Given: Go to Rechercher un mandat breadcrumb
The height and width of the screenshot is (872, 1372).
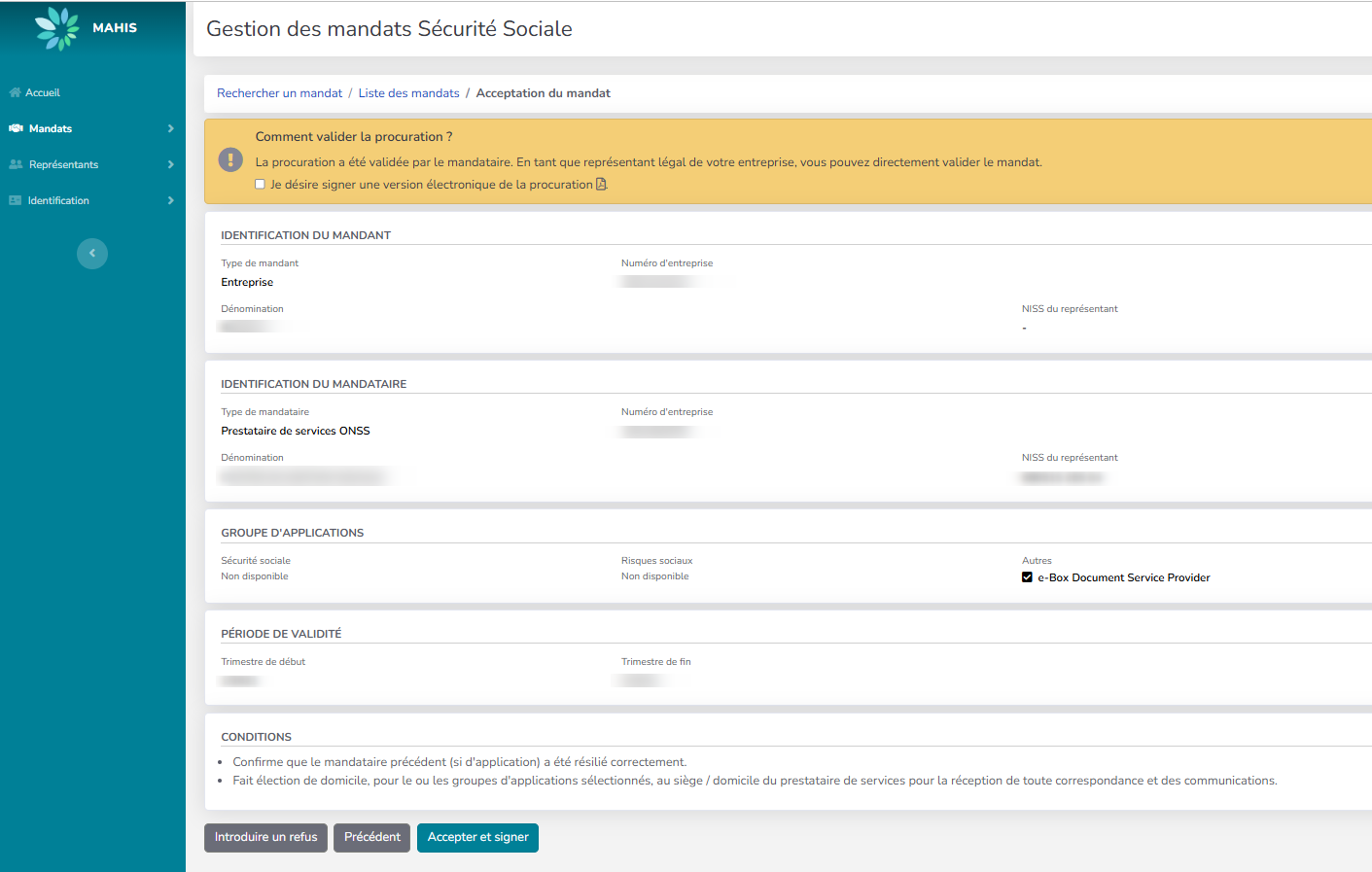Looking at the screenshot, I should (279, 93).
